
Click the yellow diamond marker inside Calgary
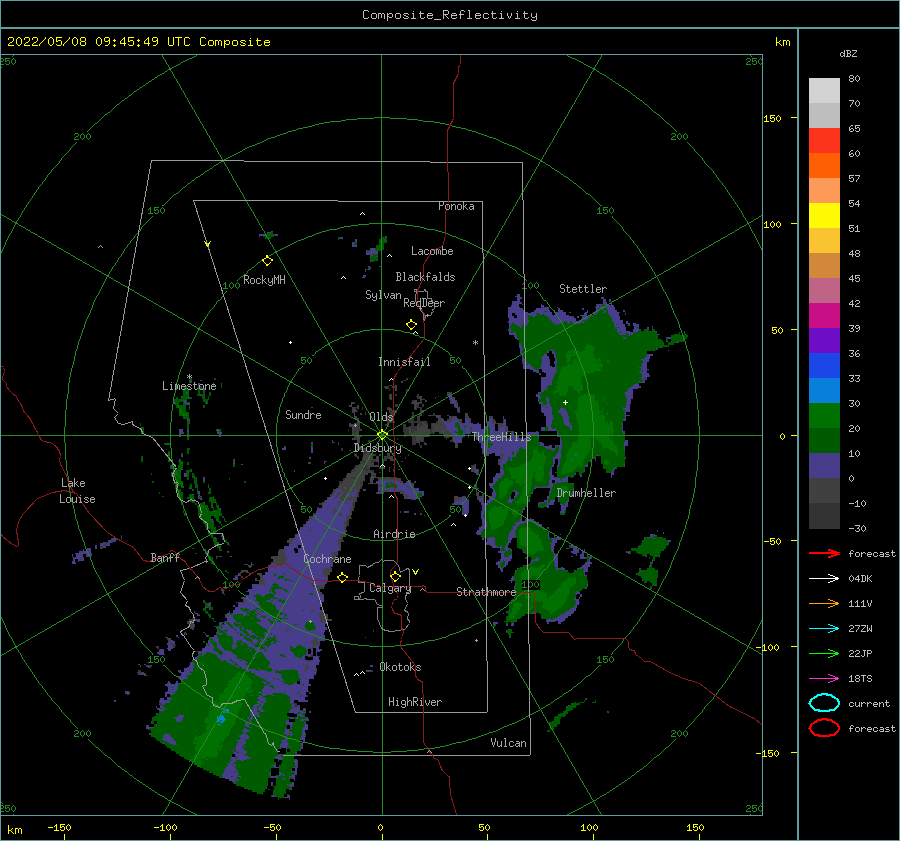(x=395, y=576)
